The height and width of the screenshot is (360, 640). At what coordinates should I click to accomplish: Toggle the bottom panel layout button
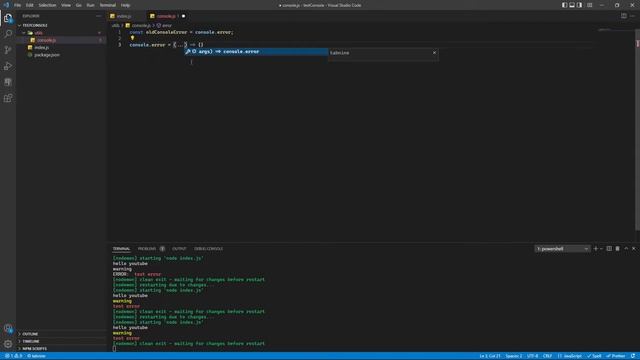(572, 5)
